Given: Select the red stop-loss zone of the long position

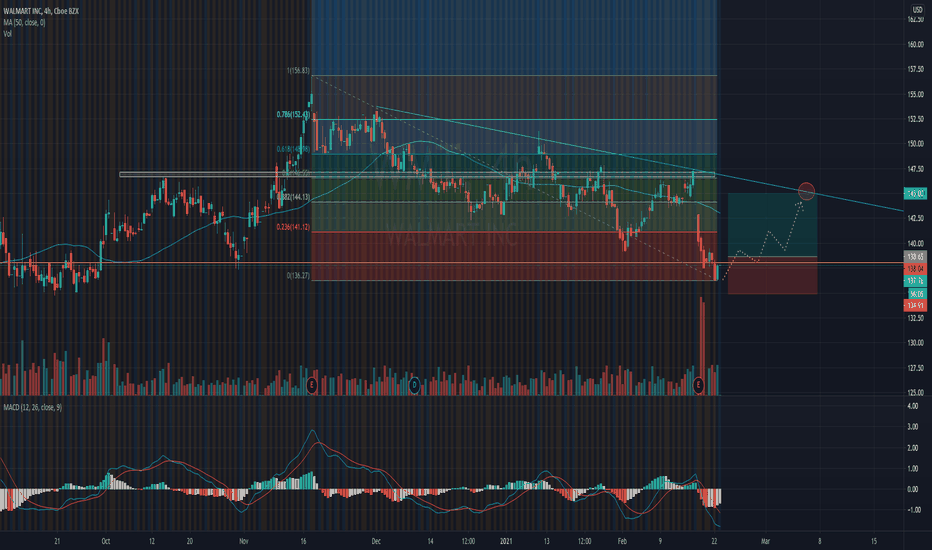Looking at the screenshot, I should point(773,275).
